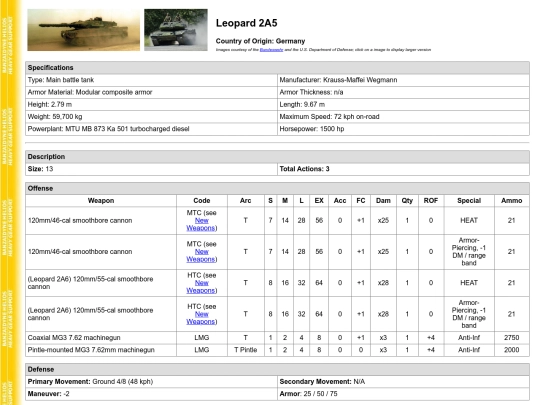Select Pintle-mounted MG3 7.62mm machinegun row
Screen dimensions: 540x405
(277, 350)
